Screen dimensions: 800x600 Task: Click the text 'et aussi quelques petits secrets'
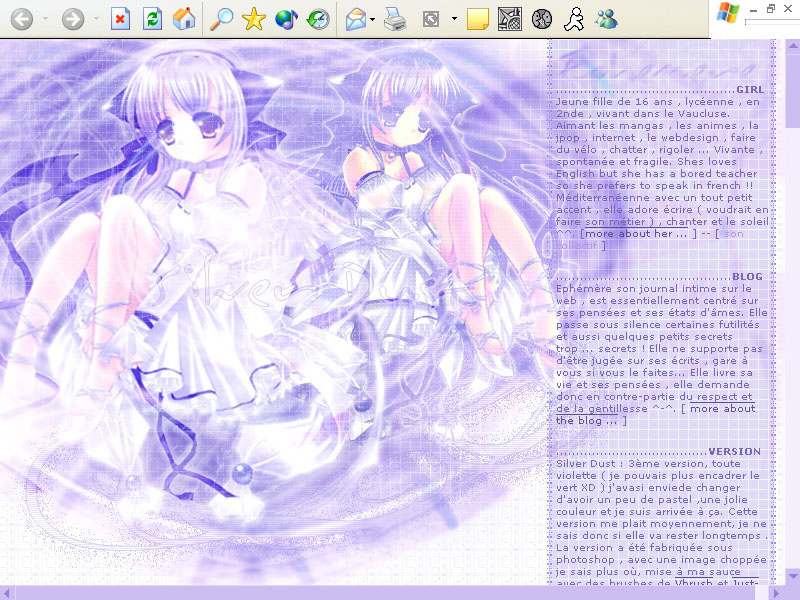point(644,337)
